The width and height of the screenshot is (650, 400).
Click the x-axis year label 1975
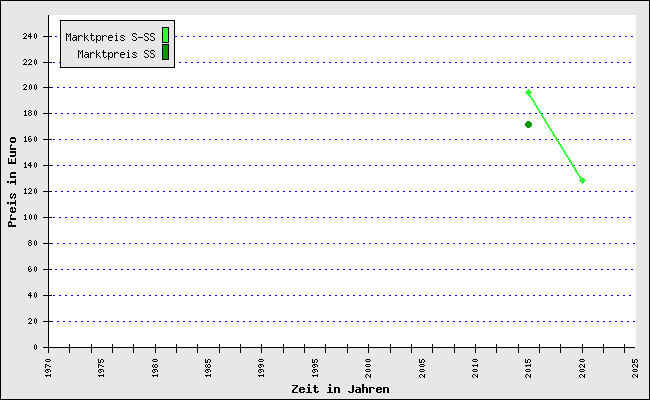point(102,368)
